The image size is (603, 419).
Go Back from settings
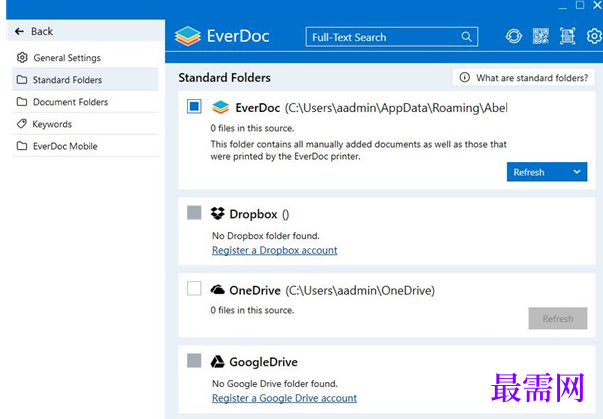click(85, 31)
